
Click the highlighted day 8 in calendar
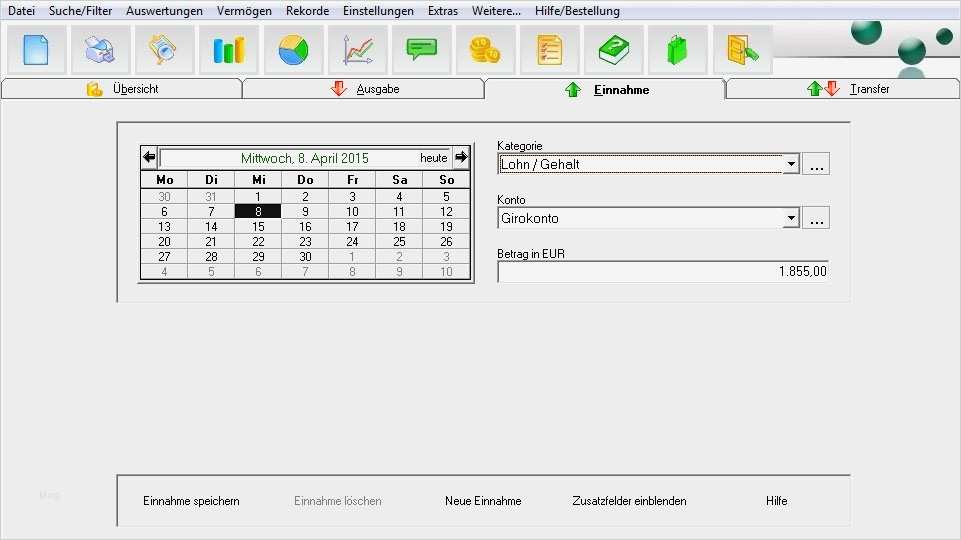point(258,211)
